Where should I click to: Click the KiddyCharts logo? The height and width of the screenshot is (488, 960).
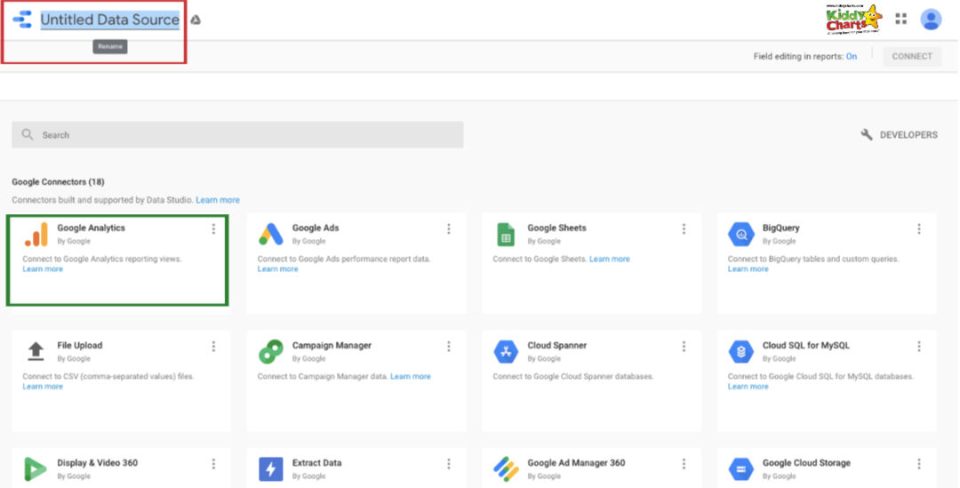853,19
